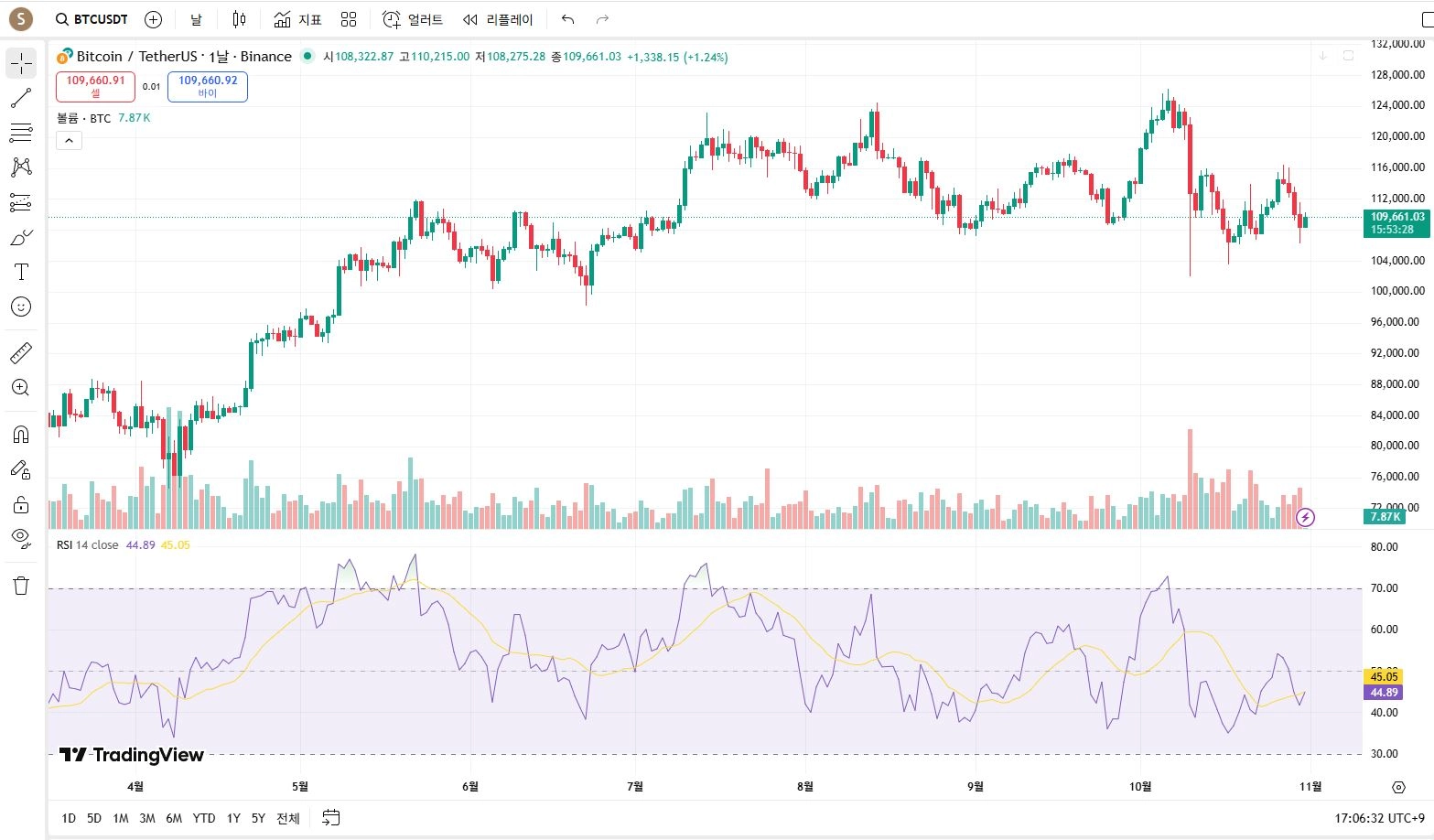
Task: Select the RSI 14 close legend
Action: pyautogui.click(x=87, y=544)
